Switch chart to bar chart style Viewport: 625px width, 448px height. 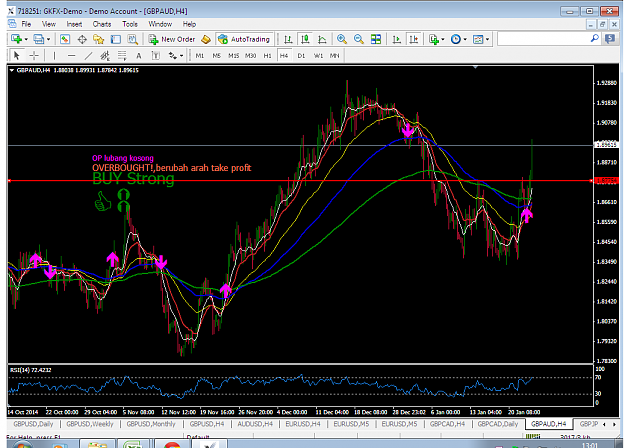pos(288,39)
